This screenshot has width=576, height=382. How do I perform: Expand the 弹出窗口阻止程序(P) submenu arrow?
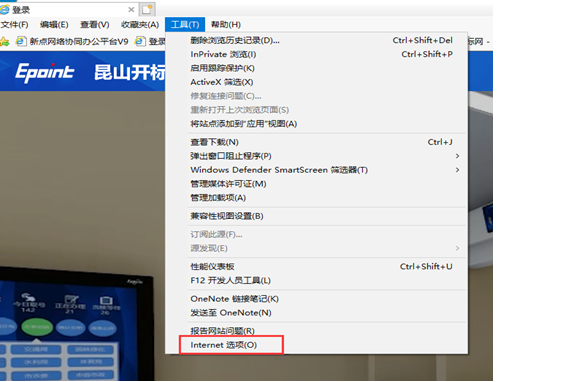[457, 156]
